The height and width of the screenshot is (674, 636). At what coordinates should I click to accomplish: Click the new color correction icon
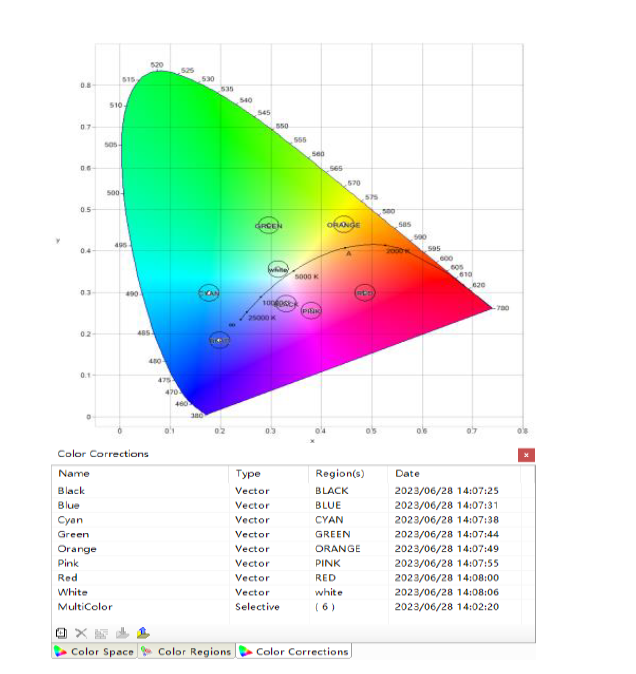[x=61, y=633]
